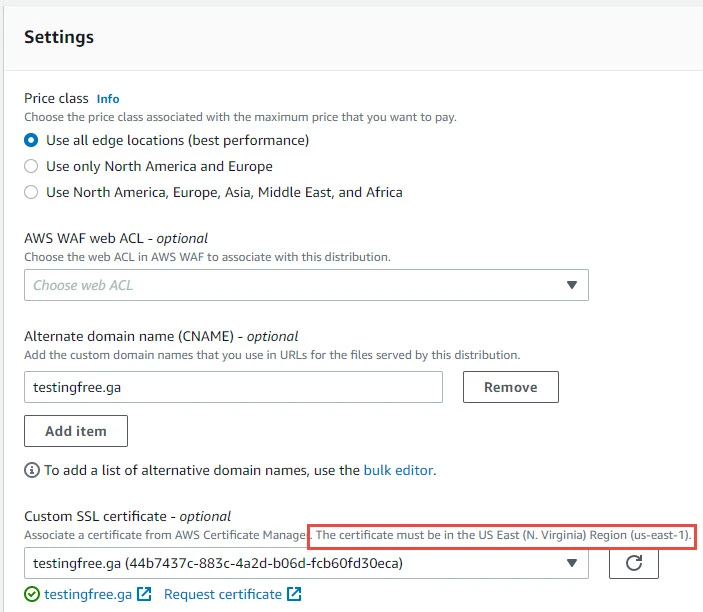Select Use all edge locations option
This screenshot has height=612, width=703.
pos(32,140)
